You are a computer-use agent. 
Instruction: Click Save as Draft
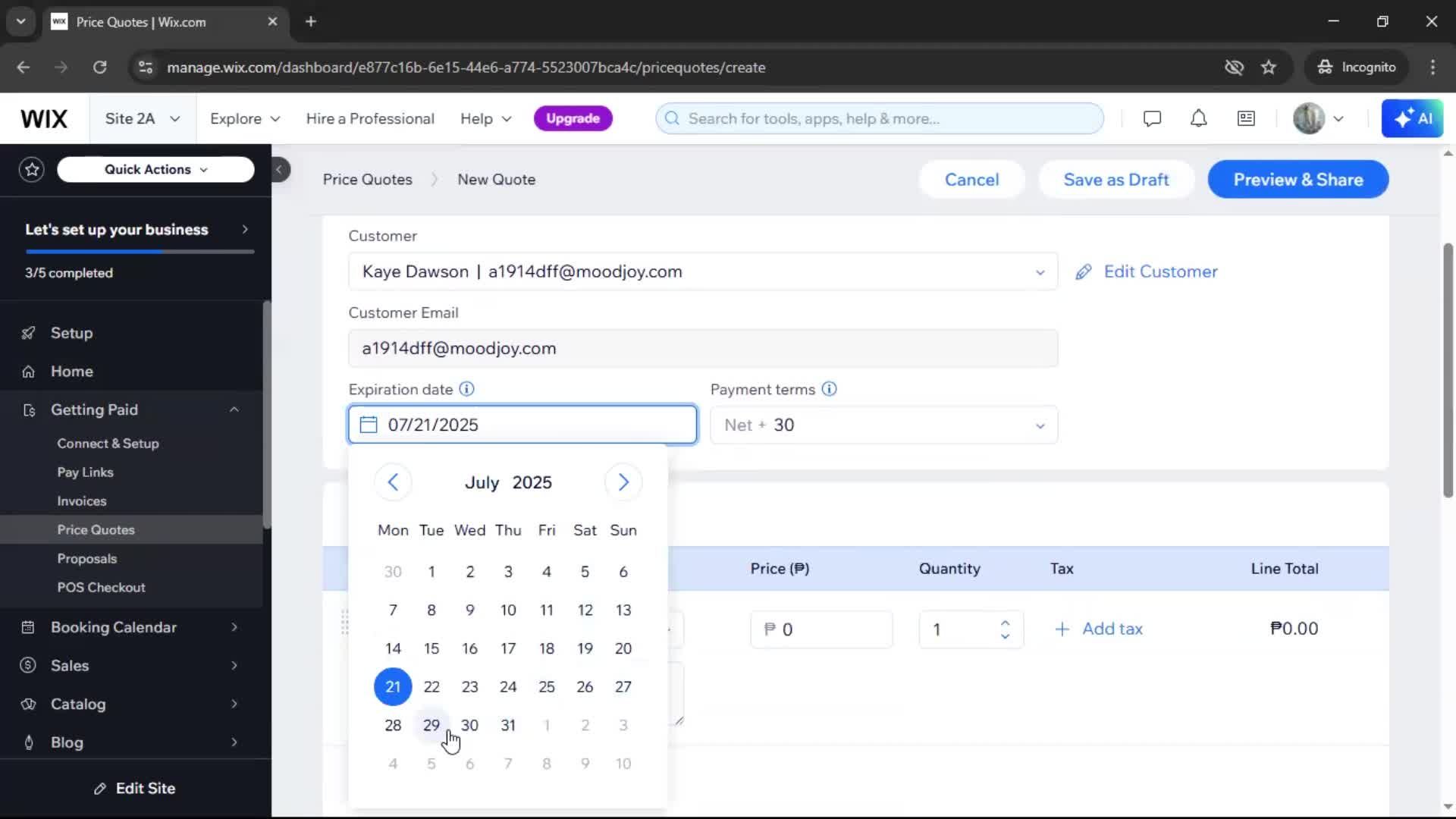point(1116,180)
